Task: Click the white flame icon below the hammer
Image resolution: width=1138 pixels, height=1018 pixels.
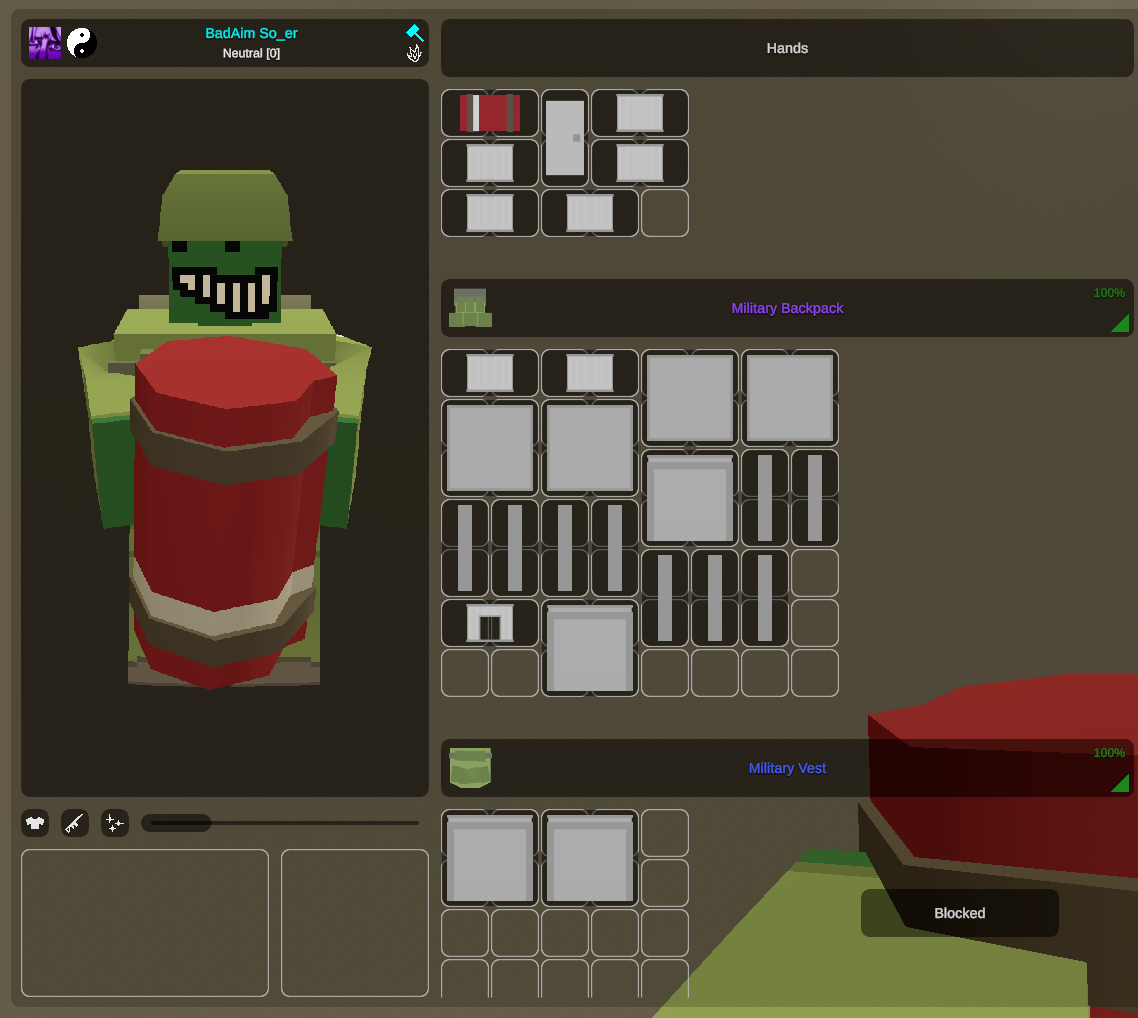Action: pyautogui.click(x=414, y=53)
